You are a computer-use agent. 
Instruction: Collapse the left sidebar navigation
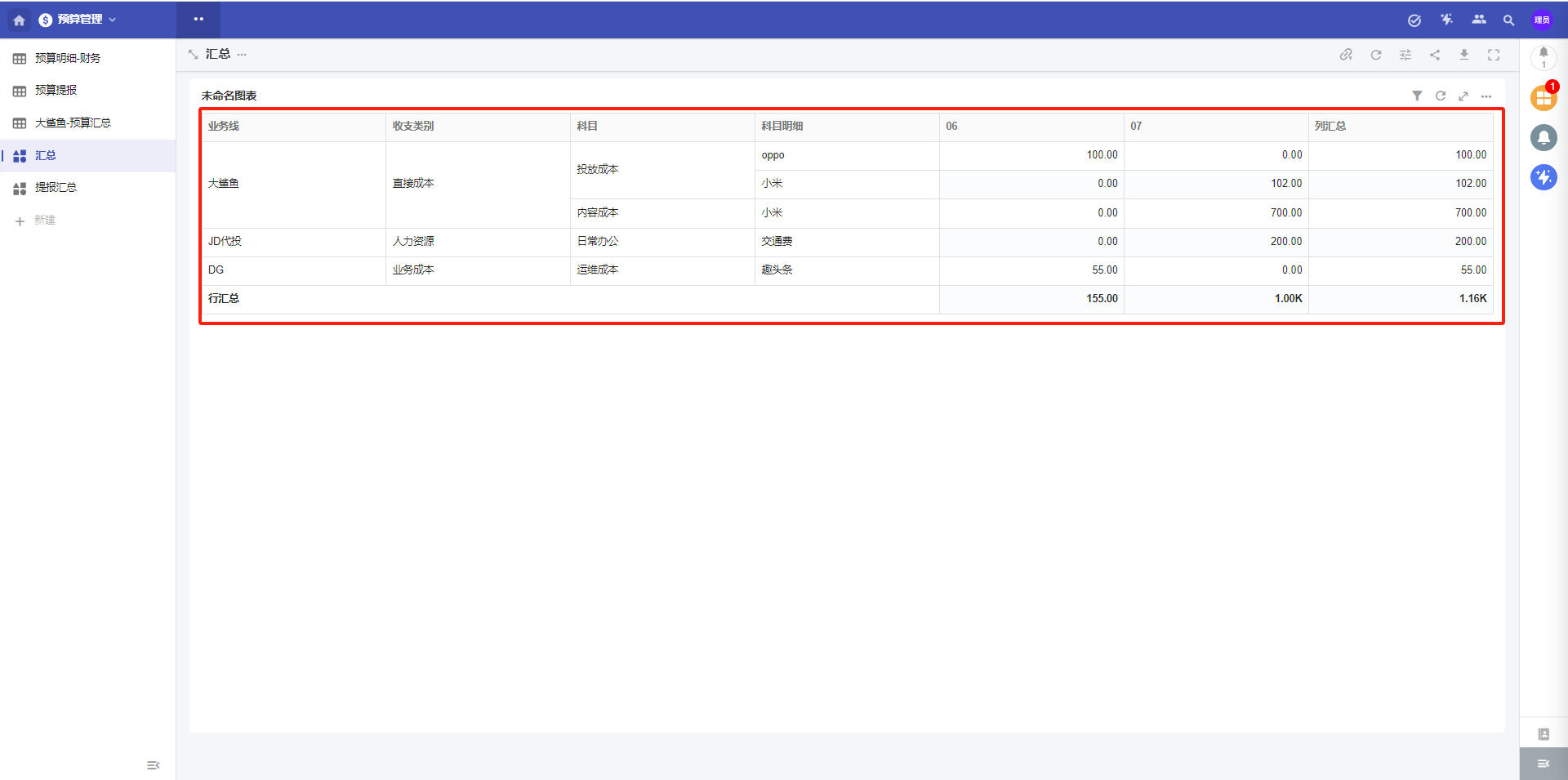(153, 765)
